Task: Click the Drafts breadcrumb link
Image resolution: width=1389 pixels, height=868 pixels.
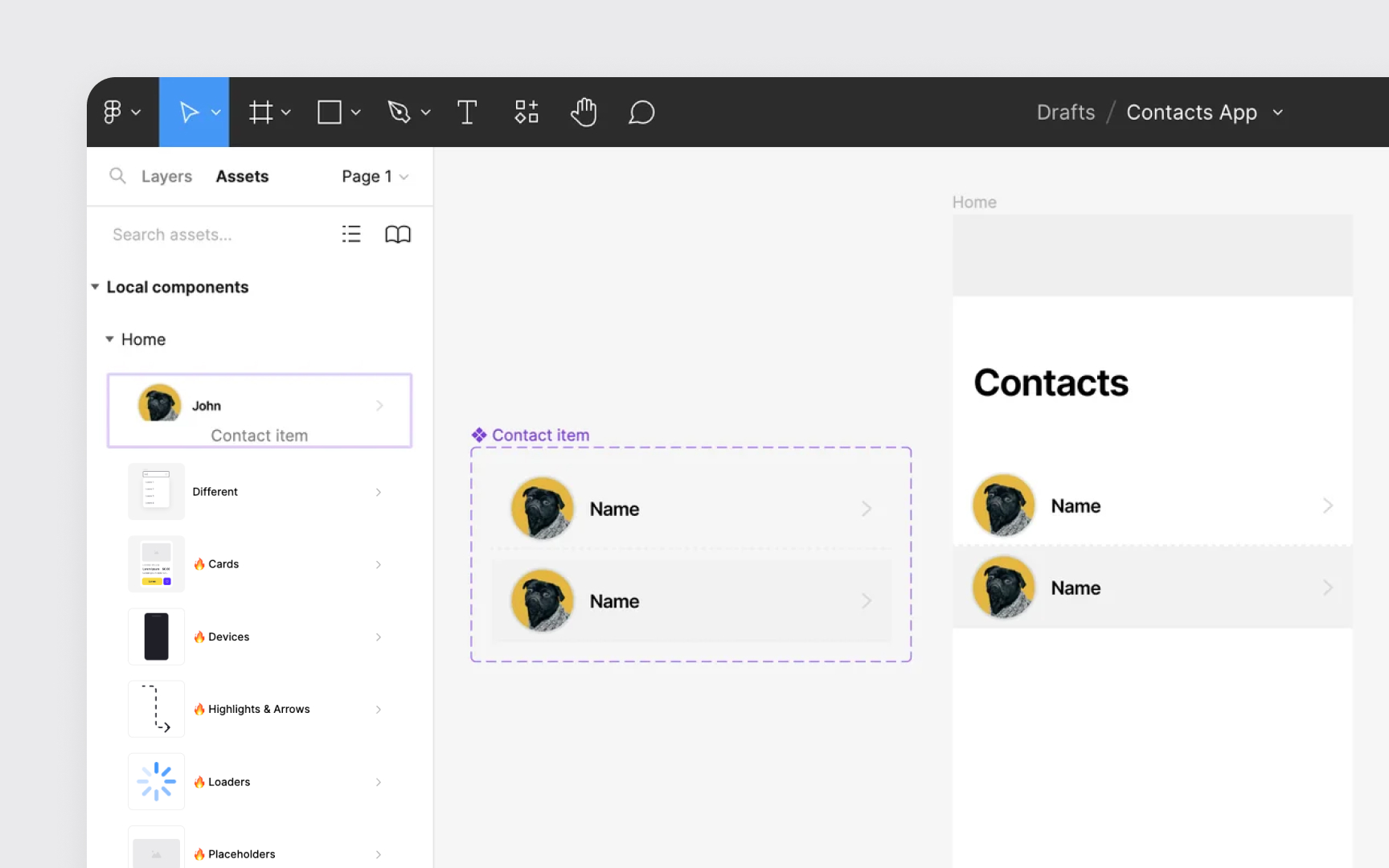Action: 1065,113
